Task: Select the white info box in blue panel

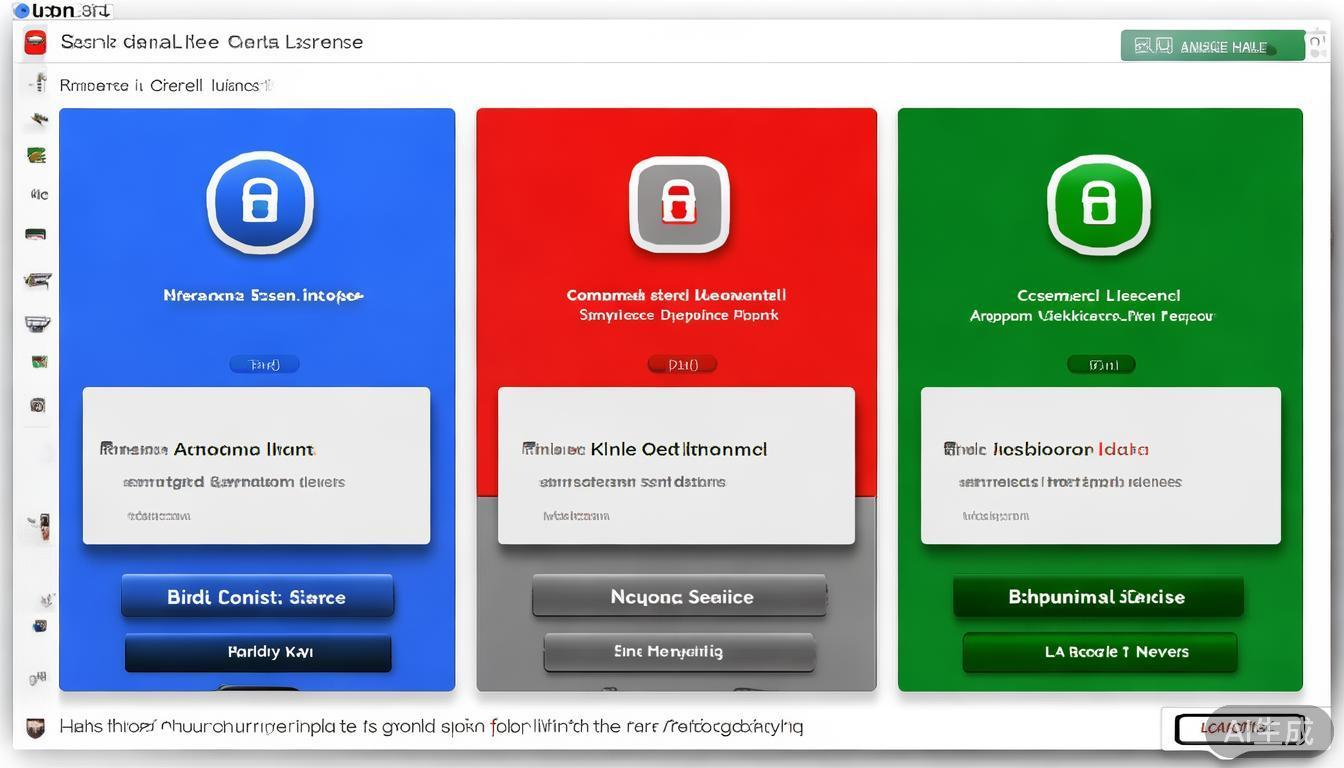Action: (256, 466)
